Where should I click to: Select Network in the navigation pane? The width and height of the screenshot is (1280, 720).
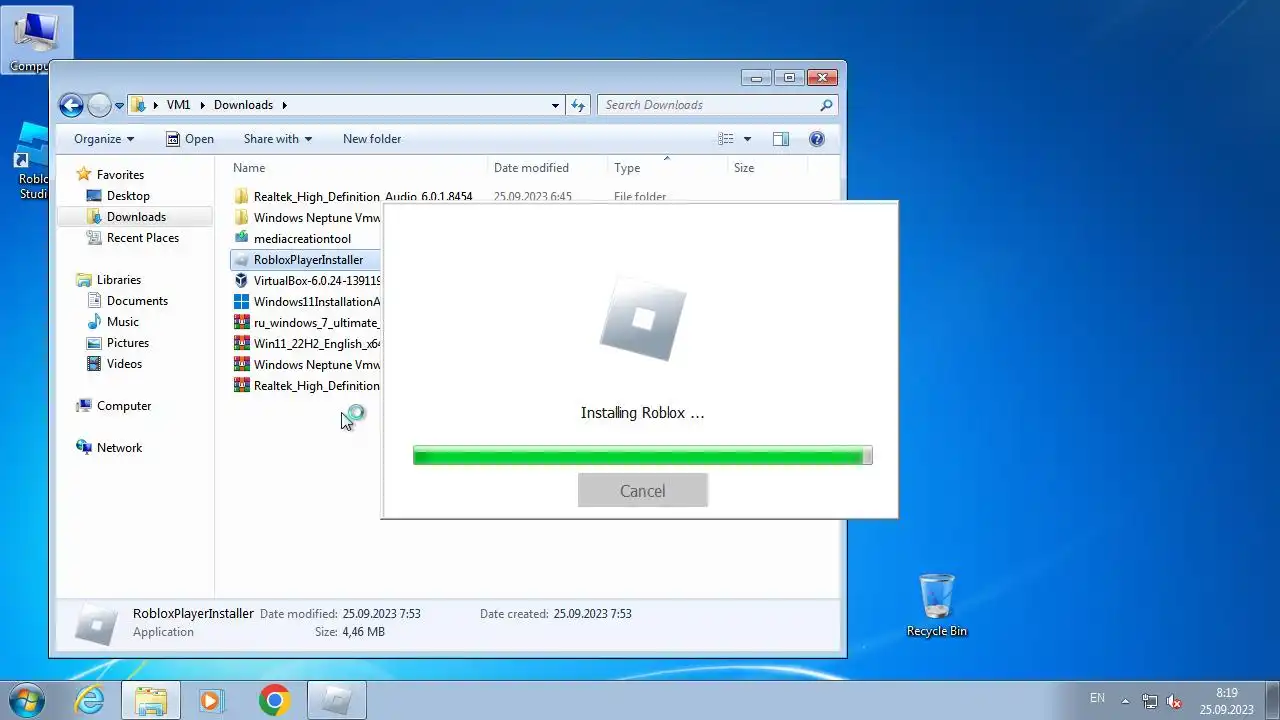coord(119,448)
